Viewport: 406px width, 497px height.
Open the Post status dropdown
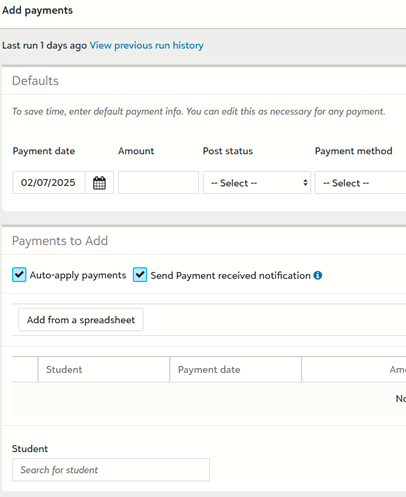[257, 183]
